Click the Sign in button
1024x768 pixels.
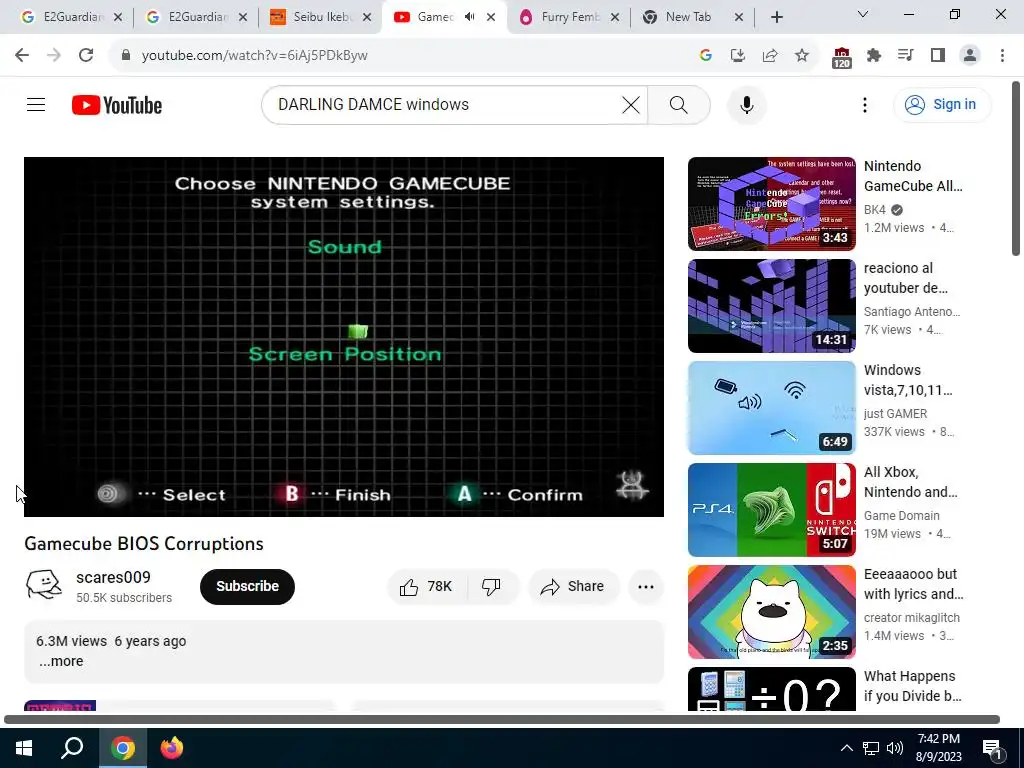pos(942,104)
